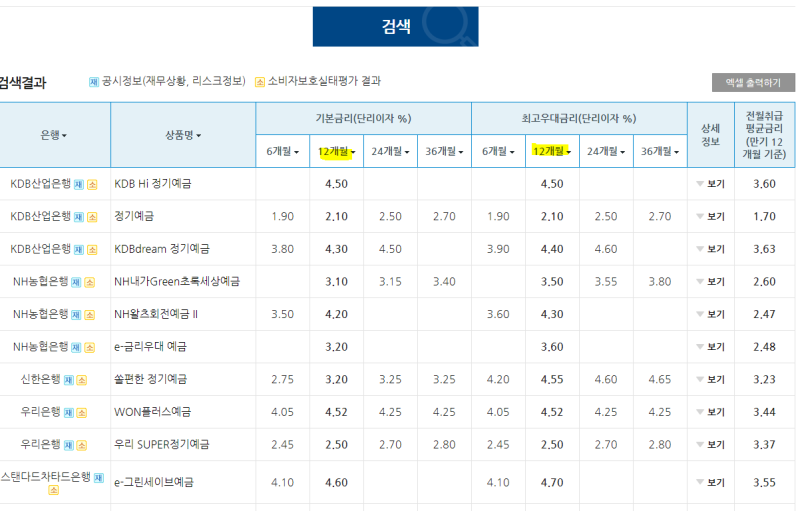Expand 보기 details for KDB산업은행 정기예금
The height and width of the screenshot is (511, 800).
click(711, 217)
